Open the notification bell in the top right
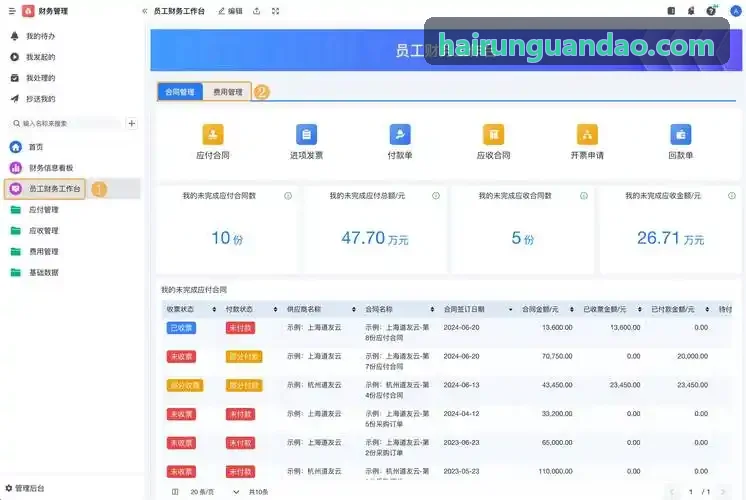The height and width of the screenshot is (500, 746). coord(691,11)
